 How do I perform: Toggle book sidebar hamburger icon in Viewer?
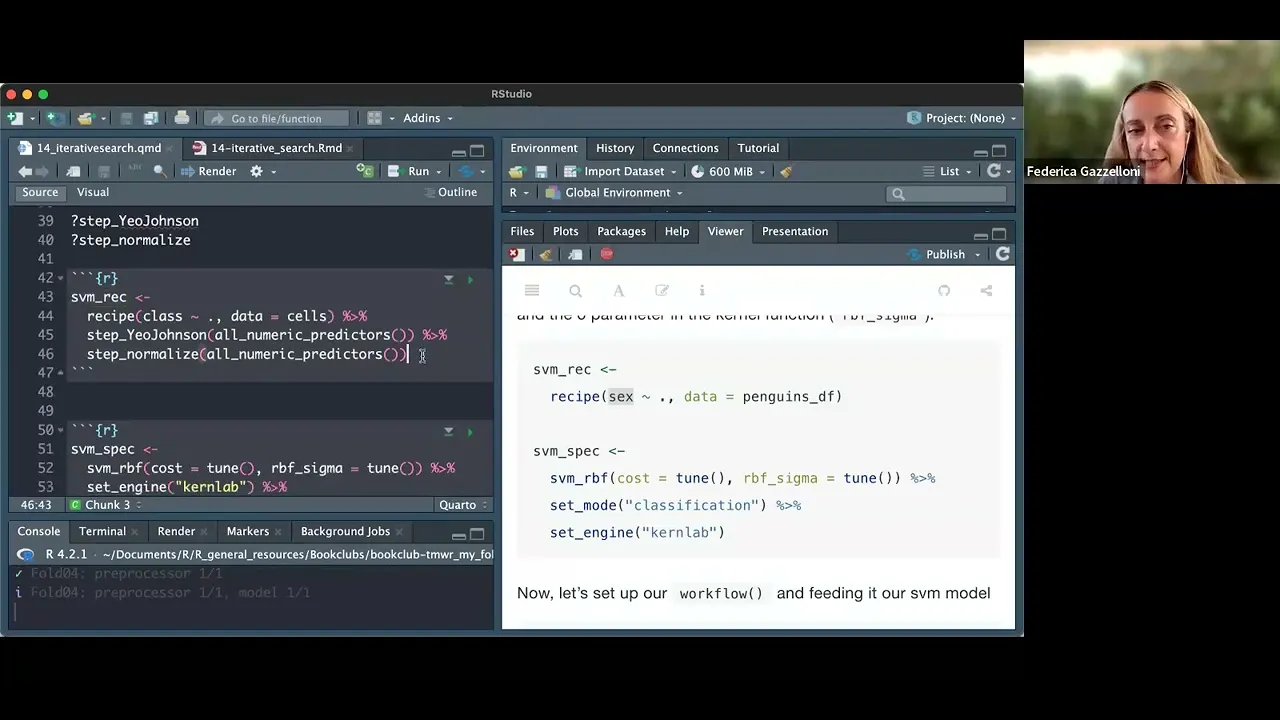click(x=532, y=291)
